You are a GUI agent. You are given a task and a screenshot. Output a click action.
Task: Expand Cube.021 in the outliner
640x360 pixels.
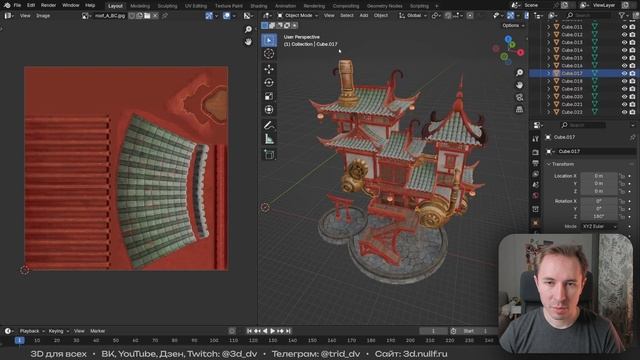(x=549, y=104)
